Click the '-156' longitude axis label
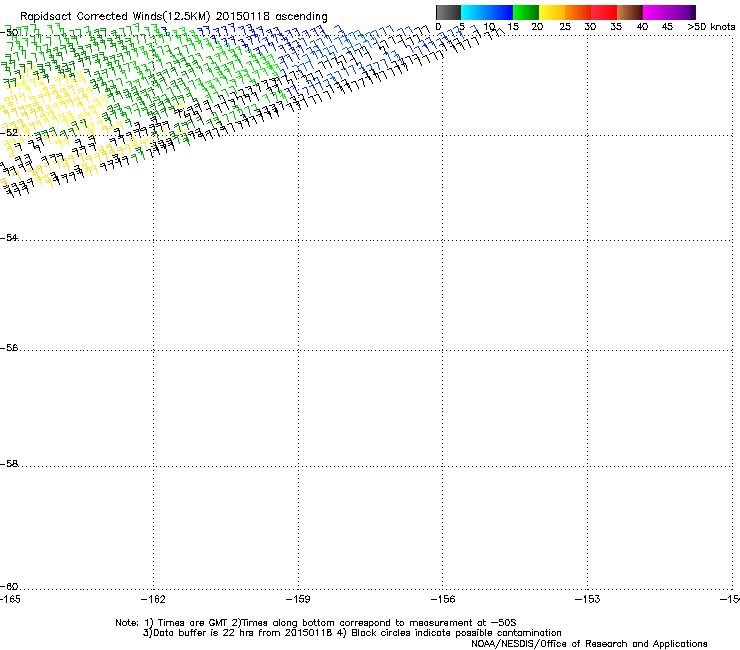The width and height of the screenshot is (740, 650). tap(443, 599)
